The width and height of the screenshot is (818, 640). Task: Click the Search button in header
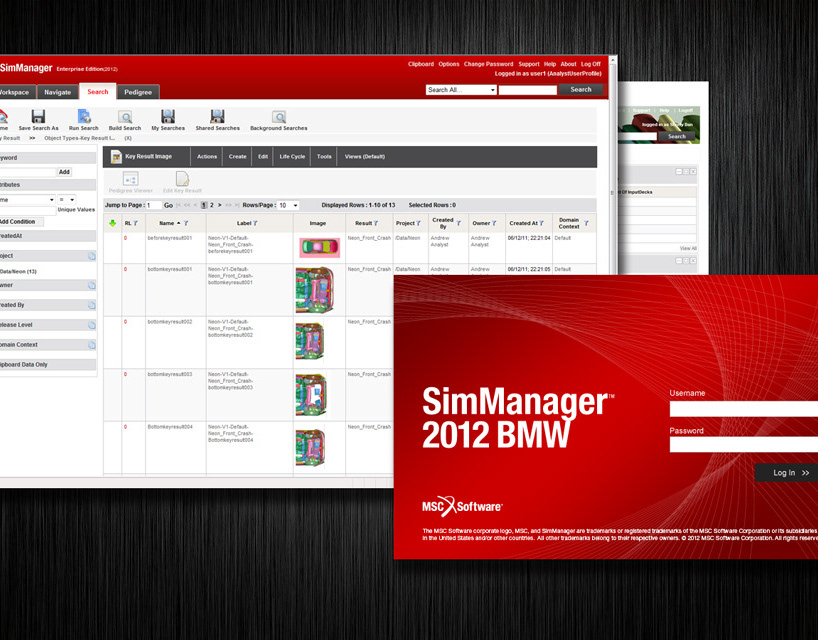pos(581,90)
